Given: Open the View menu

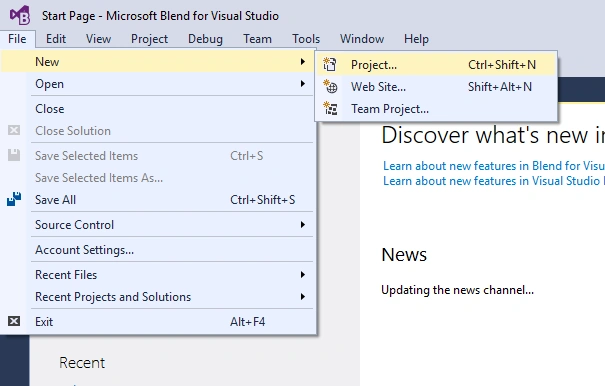Looking at the screenshot, I should 98,39.
